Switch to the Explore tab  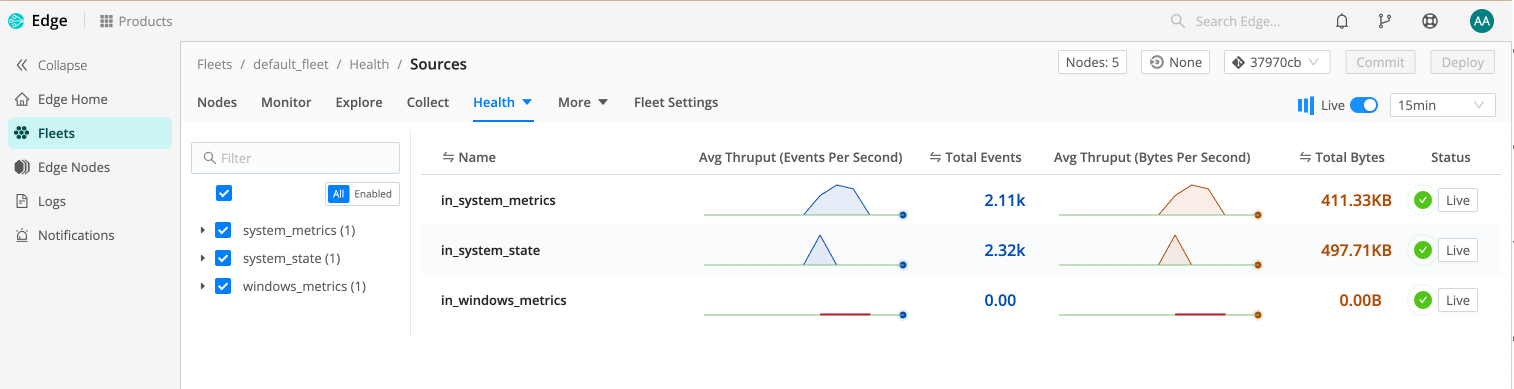pos(359,102)
